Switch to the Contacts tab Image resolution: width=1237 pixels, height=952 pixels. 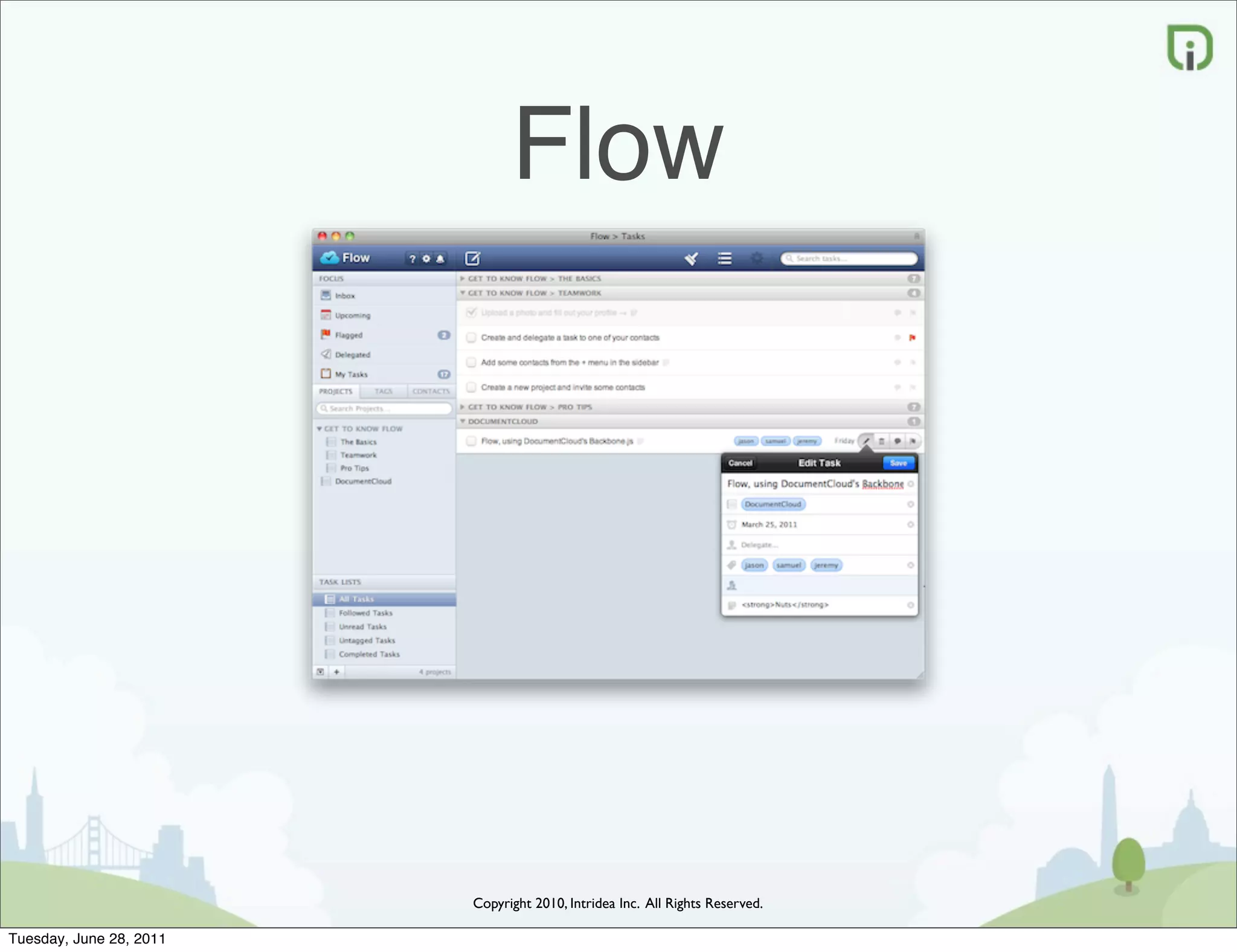pyautogui.click(x=431, y=391)
